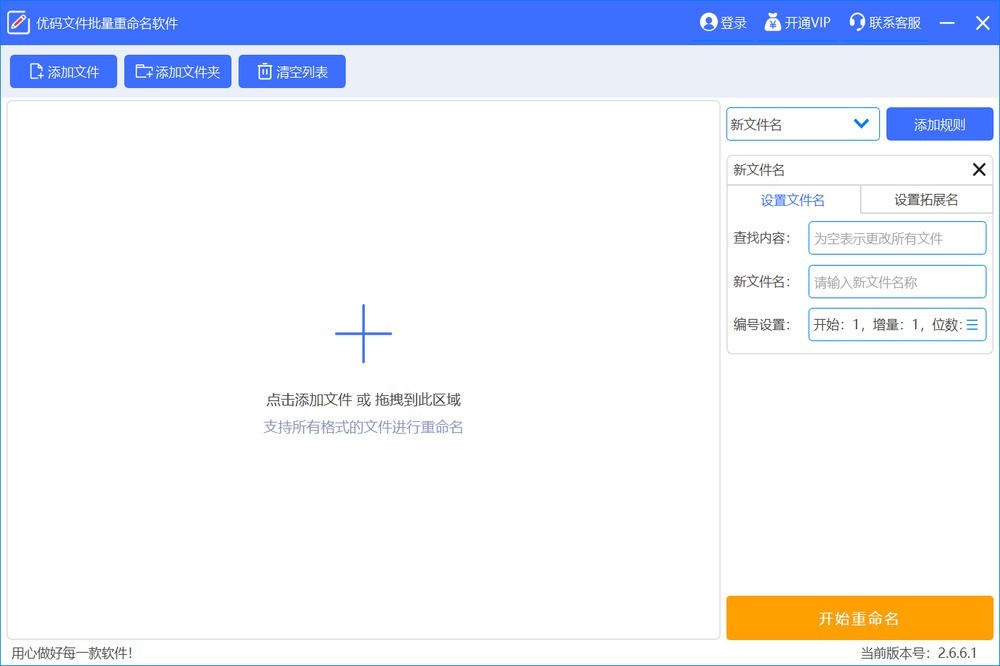This screenshot has height=666, width=1000.
Task: Switch to the 设置文件名 tab
Action: click(x=793, y=200)
